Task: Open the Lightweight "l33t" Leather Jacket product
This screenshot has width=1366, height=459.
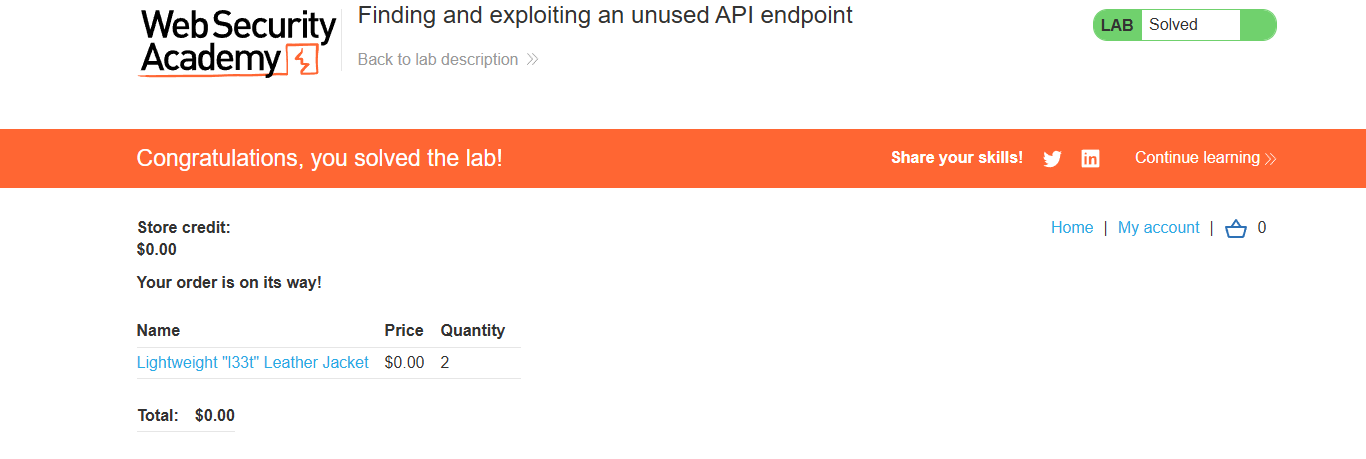Action: click(x=253, y=363)
